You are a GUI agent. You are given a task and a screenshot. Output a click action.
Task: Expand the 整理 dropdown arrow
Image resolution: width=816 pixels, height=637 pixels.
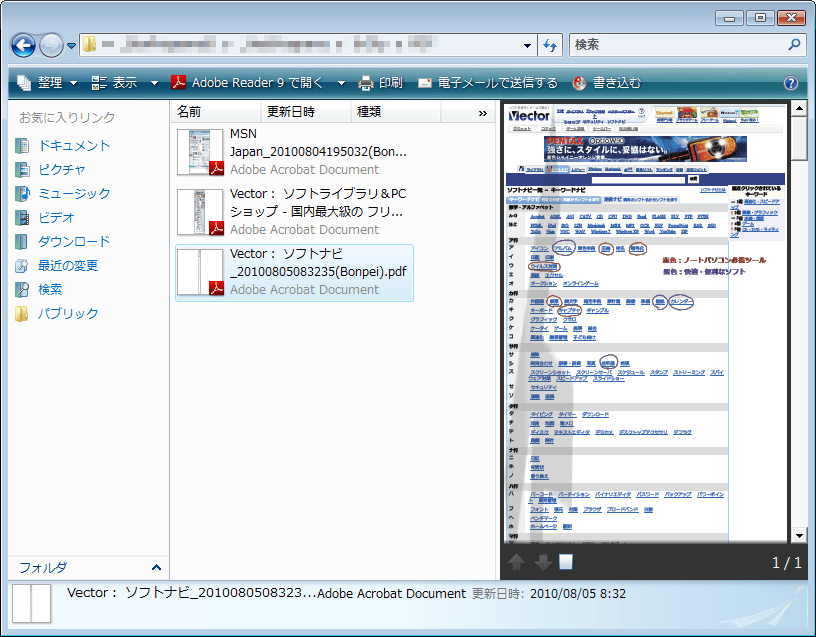[73, 83]
